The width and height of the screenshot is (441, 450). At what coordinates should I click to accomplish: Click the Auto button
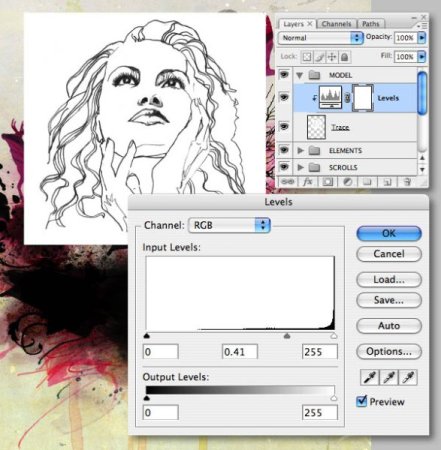389,326
